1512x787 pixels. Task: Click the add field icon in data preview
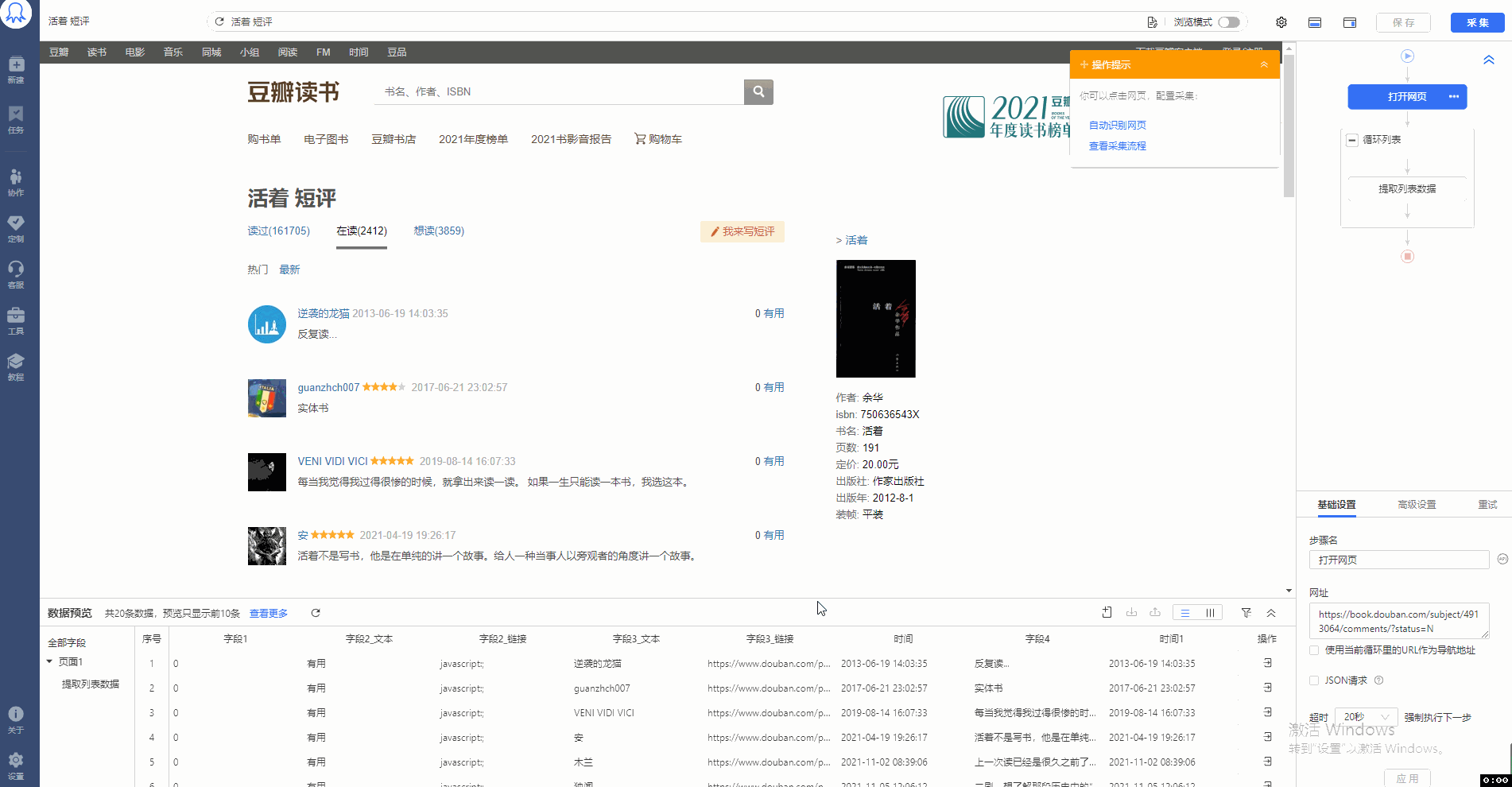click(x=1107, y=612)
